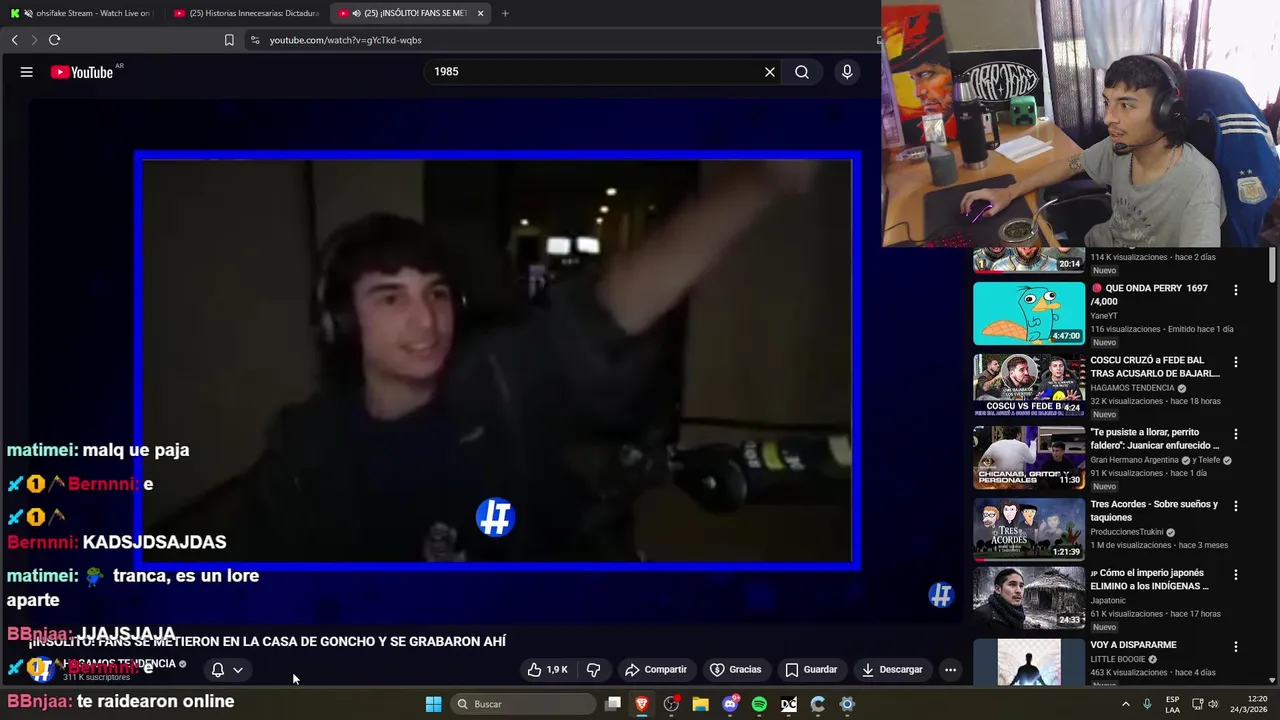Reload the current page
This screenshot has height=720, width=1280.
click(x=54, y=40)
